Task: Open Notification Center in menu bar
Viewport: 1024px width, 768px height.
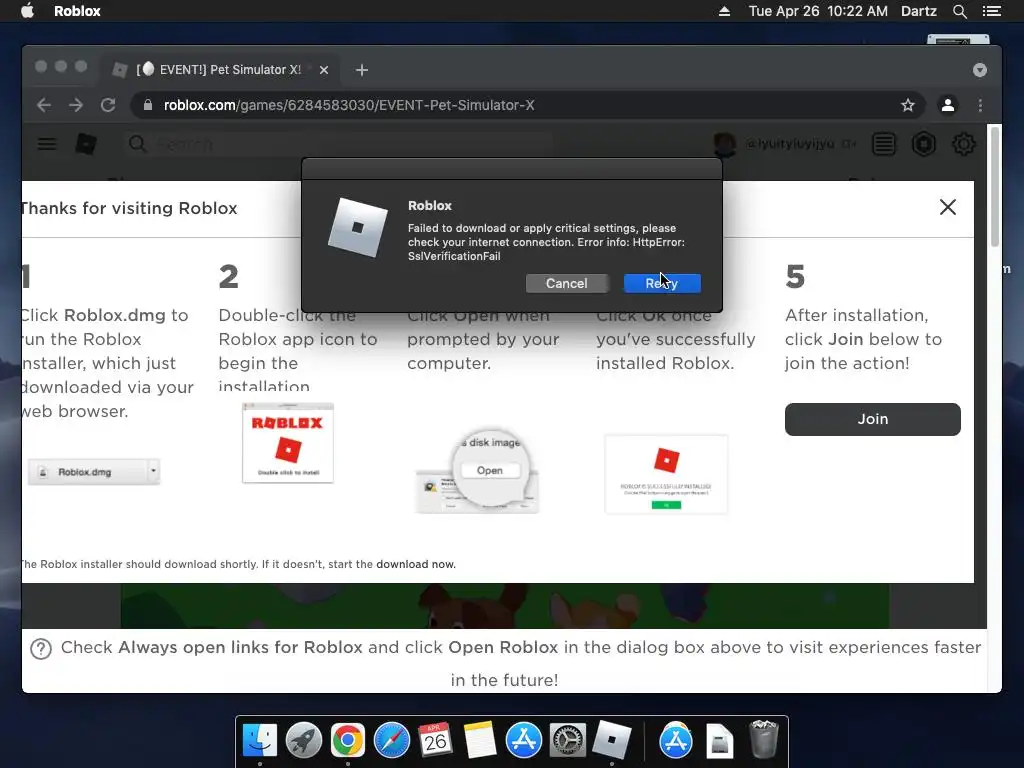Action: [x=991, y=11]
